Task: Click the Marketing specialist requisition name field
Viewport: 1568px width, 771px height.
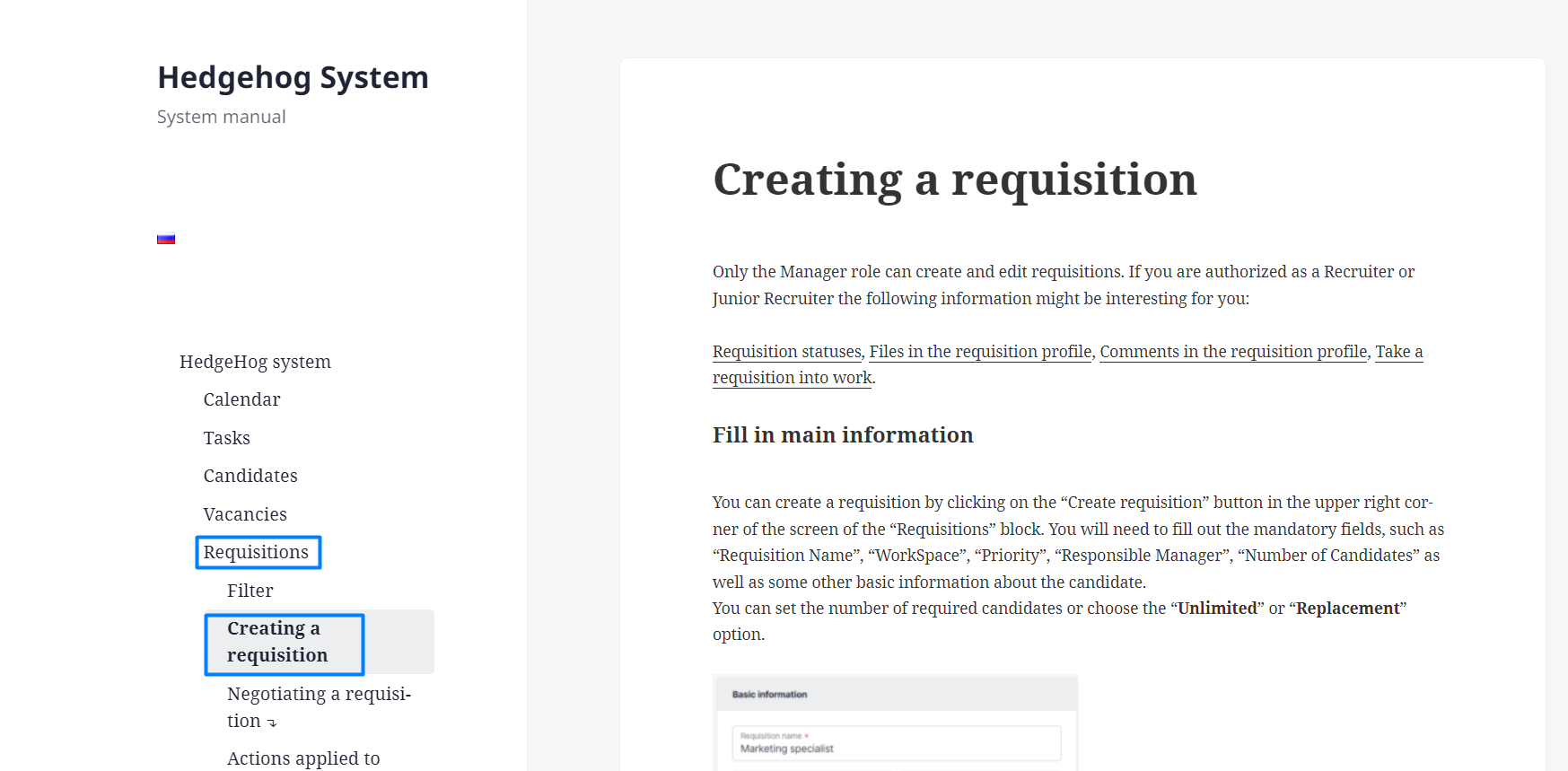Action: click(x=896, y=743)
